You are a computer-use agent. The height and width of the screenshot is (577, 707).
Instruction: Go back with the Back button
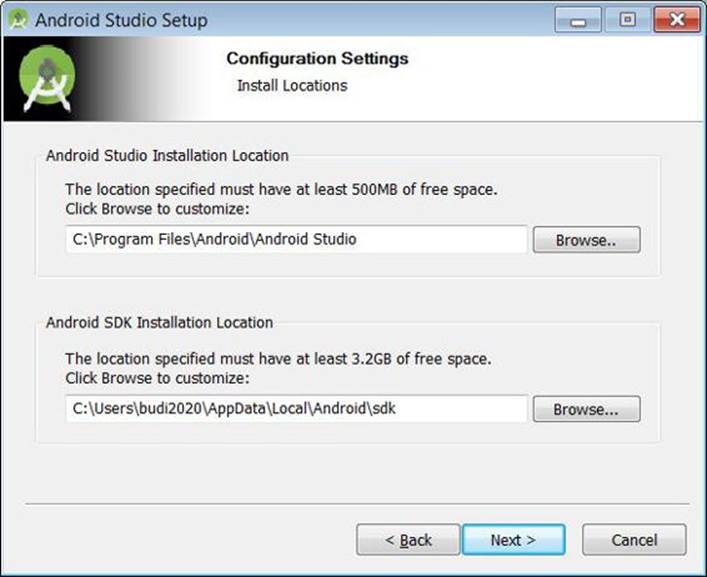[408, 540]
